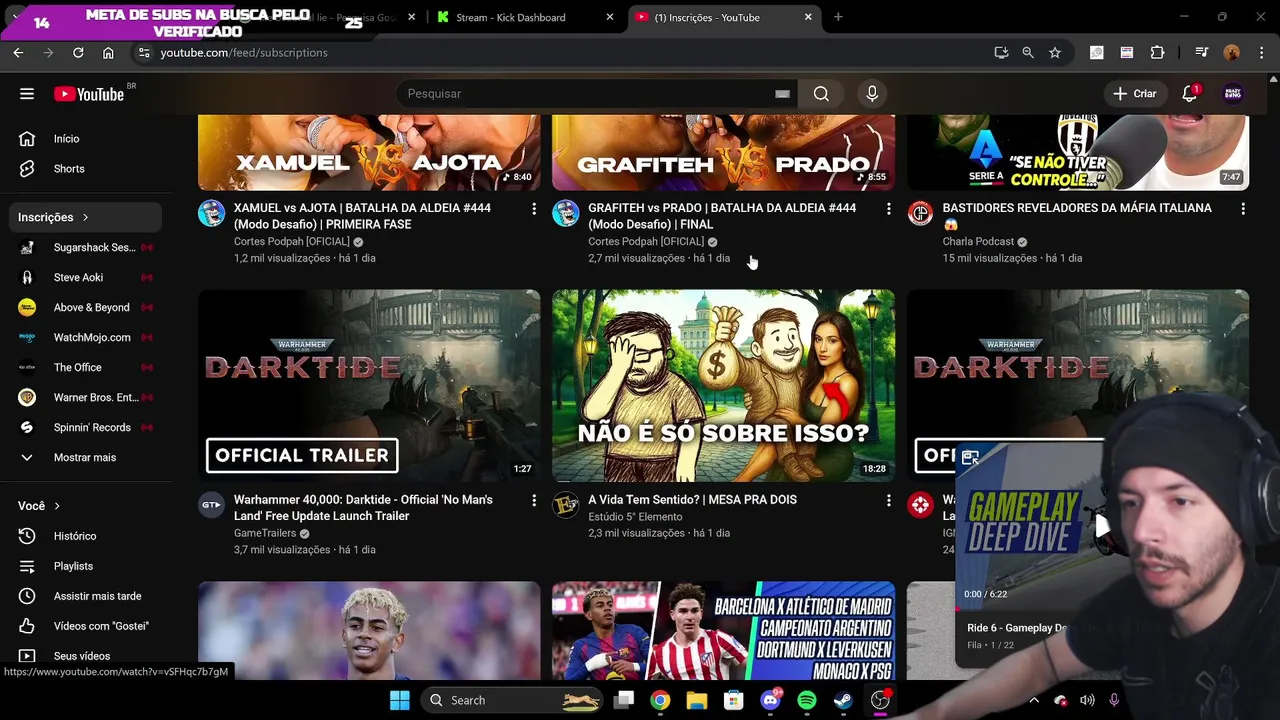Click the address bar URL

tap(244, 53)
